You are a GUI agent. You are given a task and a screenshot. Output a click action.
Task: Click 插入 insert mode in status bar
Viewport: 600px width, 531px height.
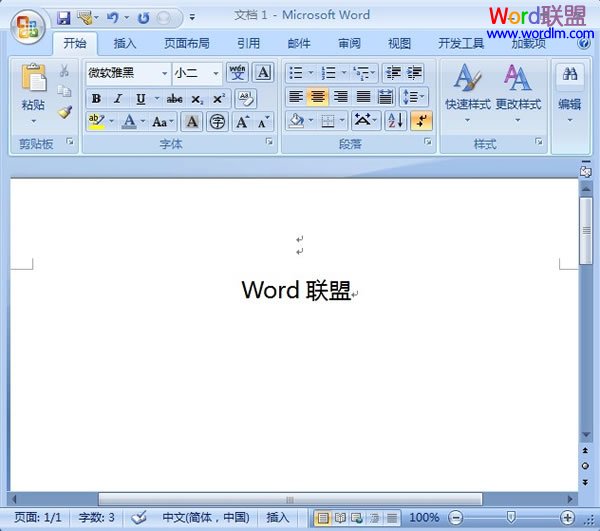[x=277, y=518]
